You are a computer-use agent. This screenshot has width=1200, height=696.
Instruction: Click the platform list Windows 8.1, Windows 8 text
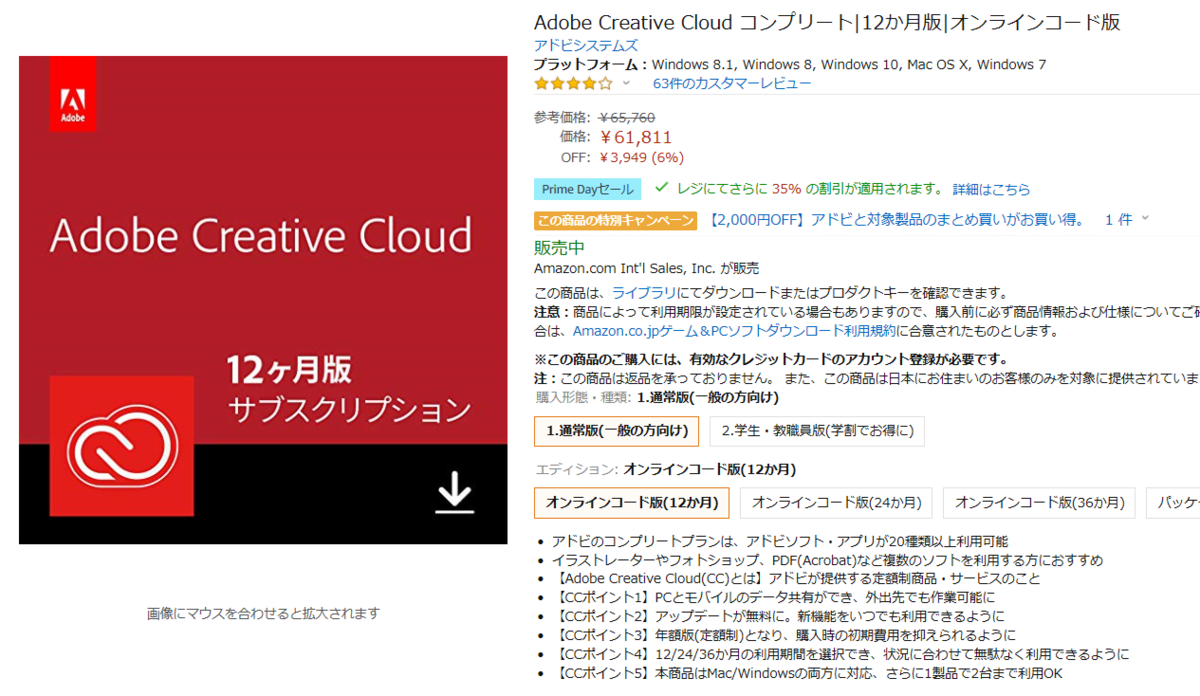849,64
